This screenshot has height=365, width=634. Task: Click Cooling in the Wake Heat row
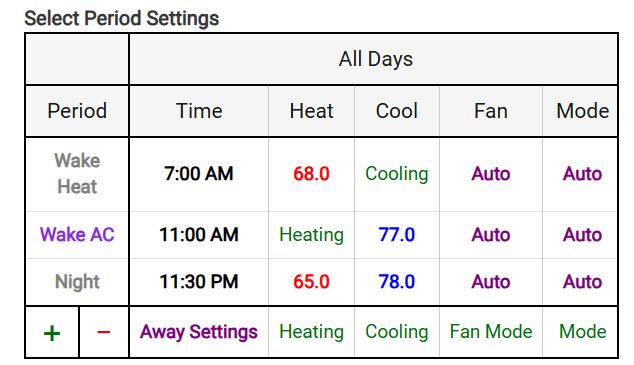(397, 174)
